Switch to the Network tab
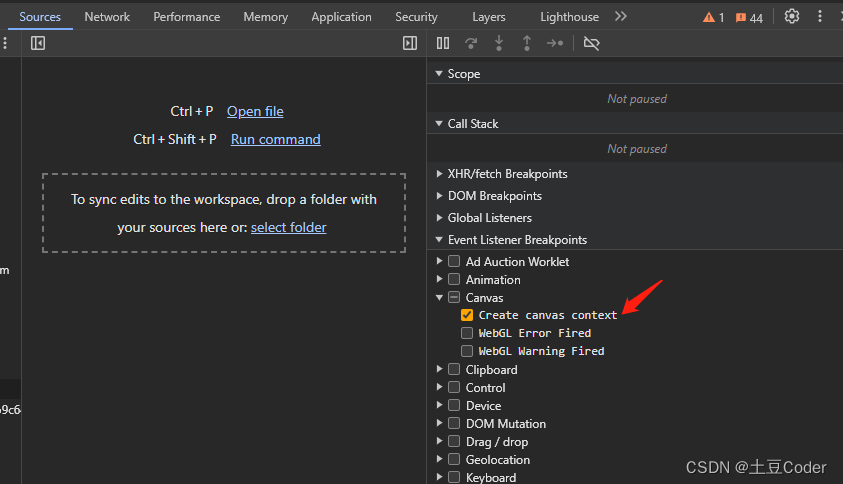843x484 pixels. [x=107, y=17]
